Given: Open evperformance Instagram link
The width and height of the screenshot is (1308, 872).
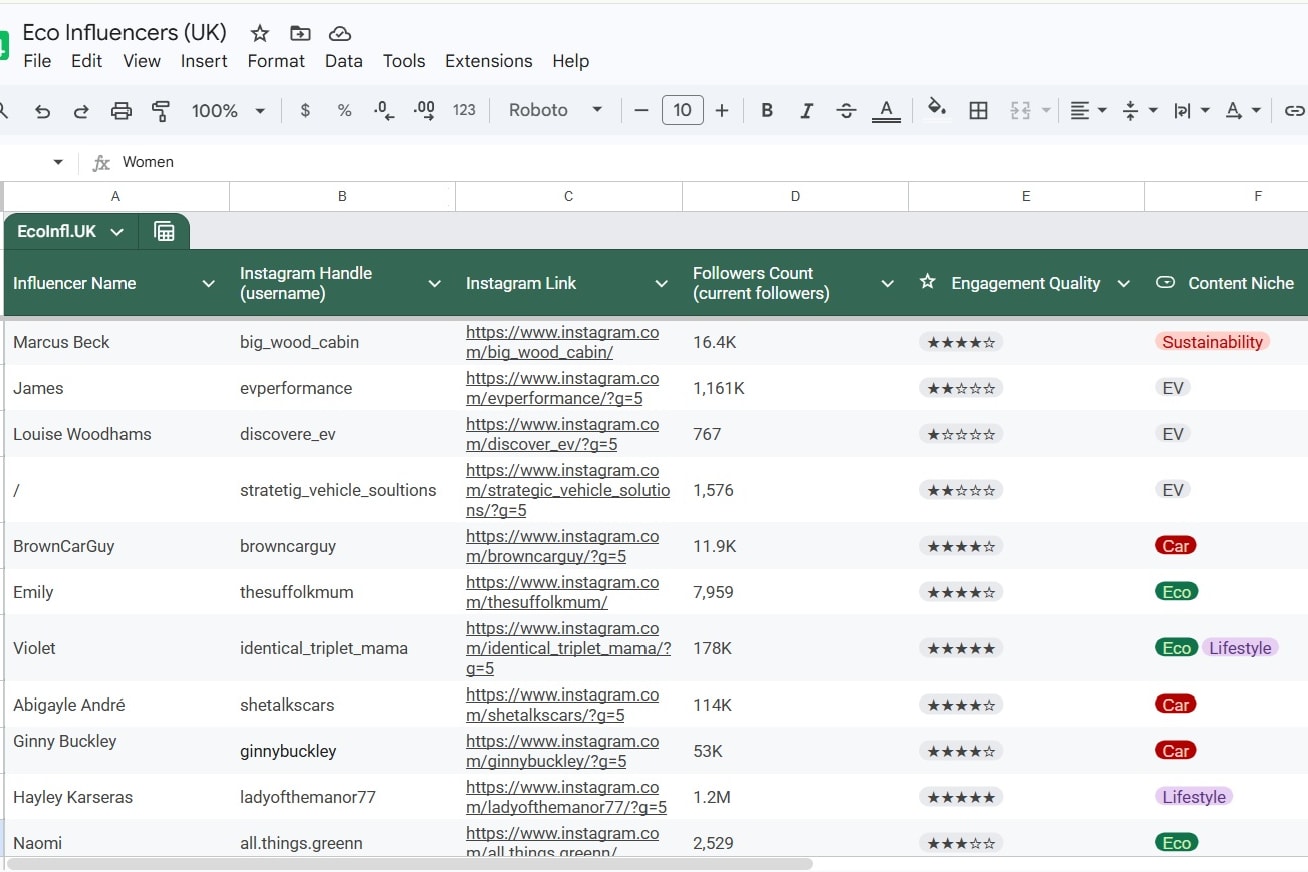Looking at the screenshot, I should point(562,388).
